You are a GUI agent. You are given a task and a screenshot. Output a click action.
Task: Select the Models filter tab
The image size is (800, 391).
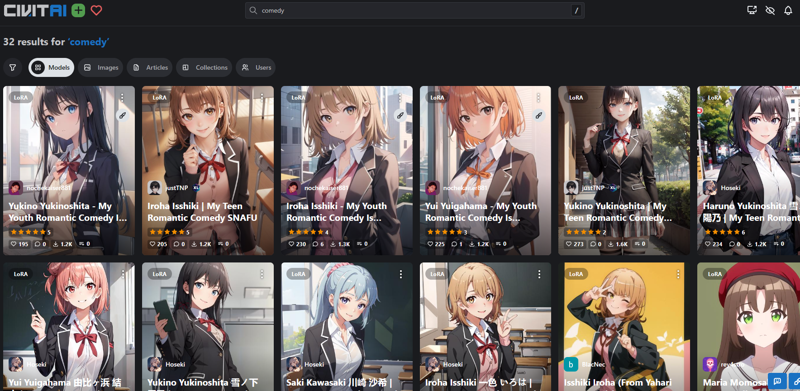(x=52, y=67)
